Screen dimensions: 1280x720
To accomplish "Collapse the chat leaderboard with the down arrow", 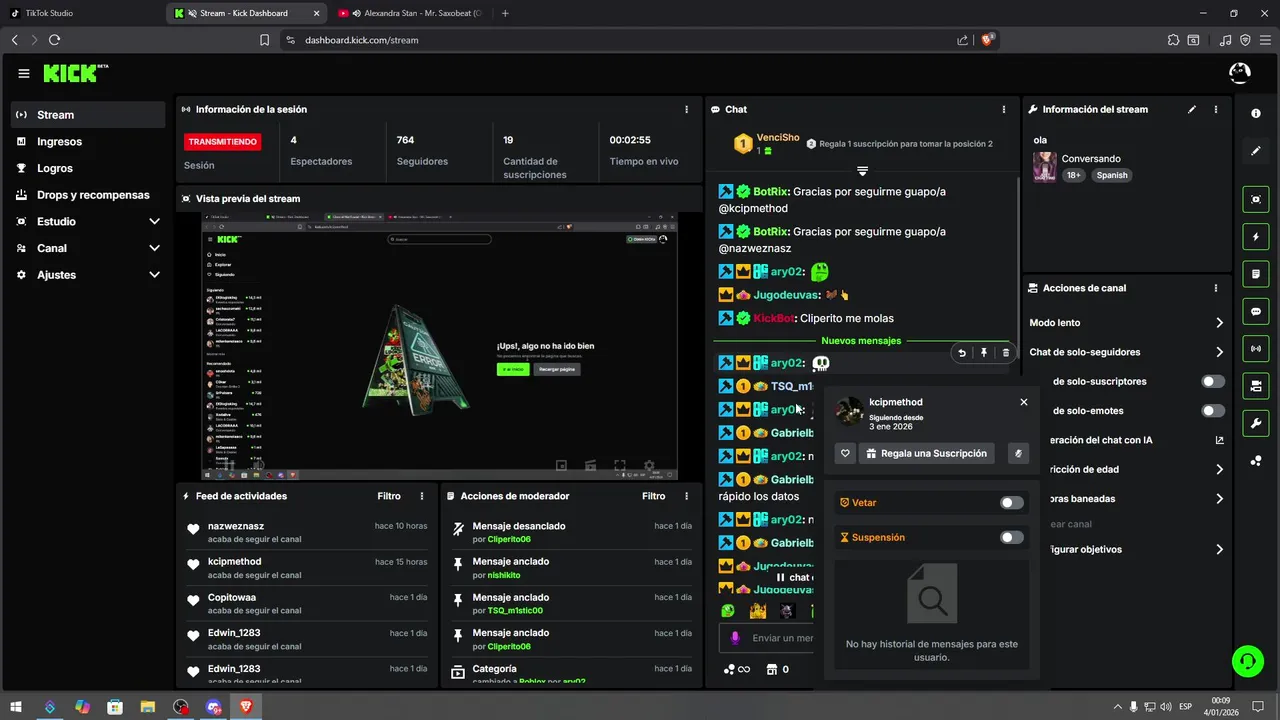I will (x=862, y=171).
